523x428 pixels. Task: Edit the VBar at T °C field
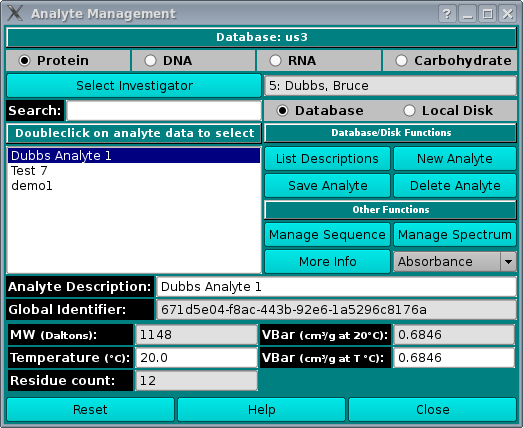pyautogui.click(x=454, y=358)
